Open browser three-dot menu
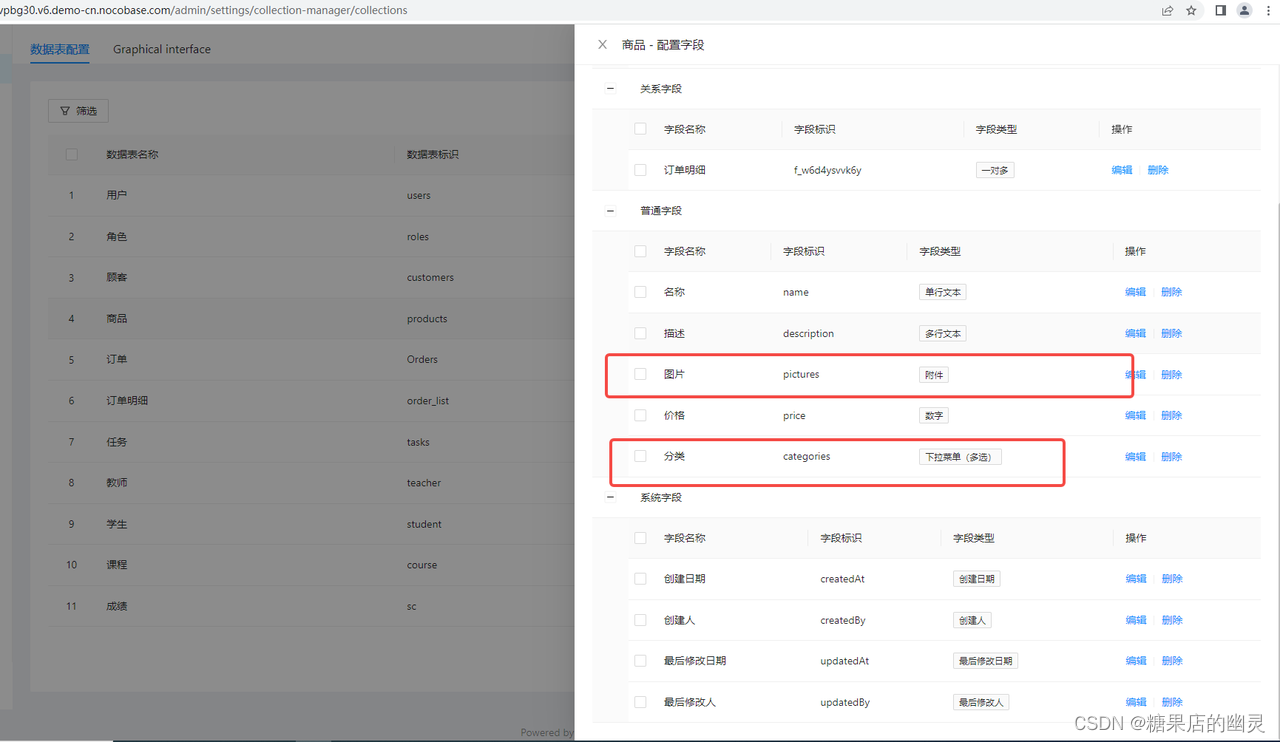 (1268, 11)
